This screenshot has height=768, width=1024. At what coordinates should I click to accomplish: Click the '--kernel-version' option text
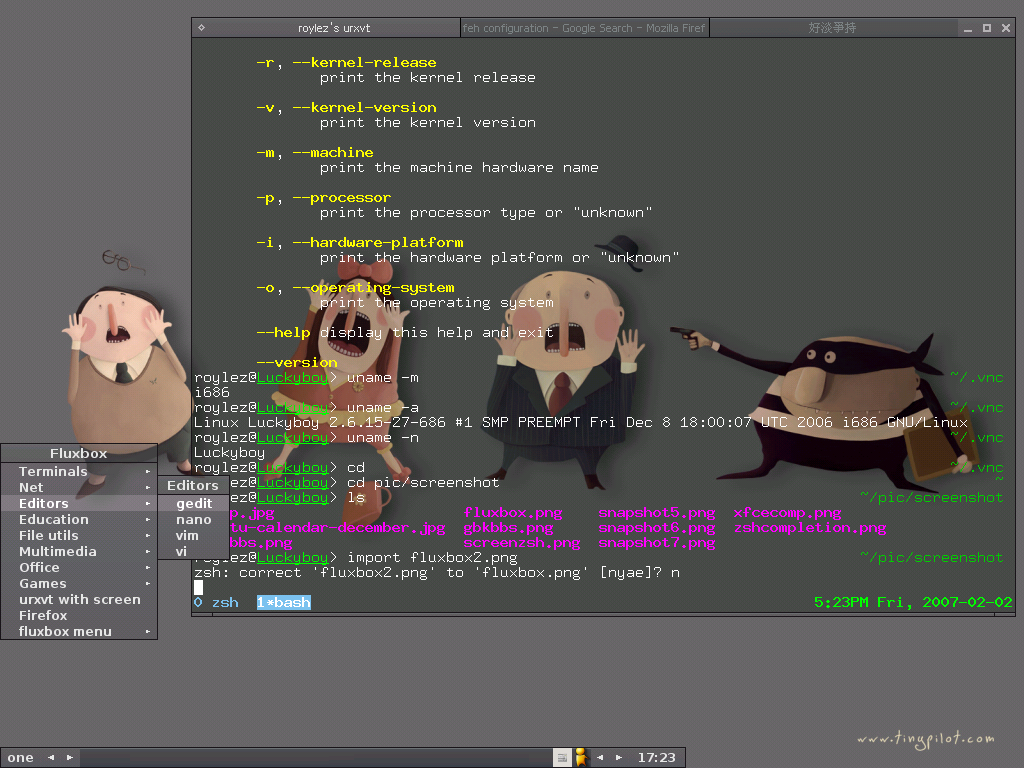point(364,108)
